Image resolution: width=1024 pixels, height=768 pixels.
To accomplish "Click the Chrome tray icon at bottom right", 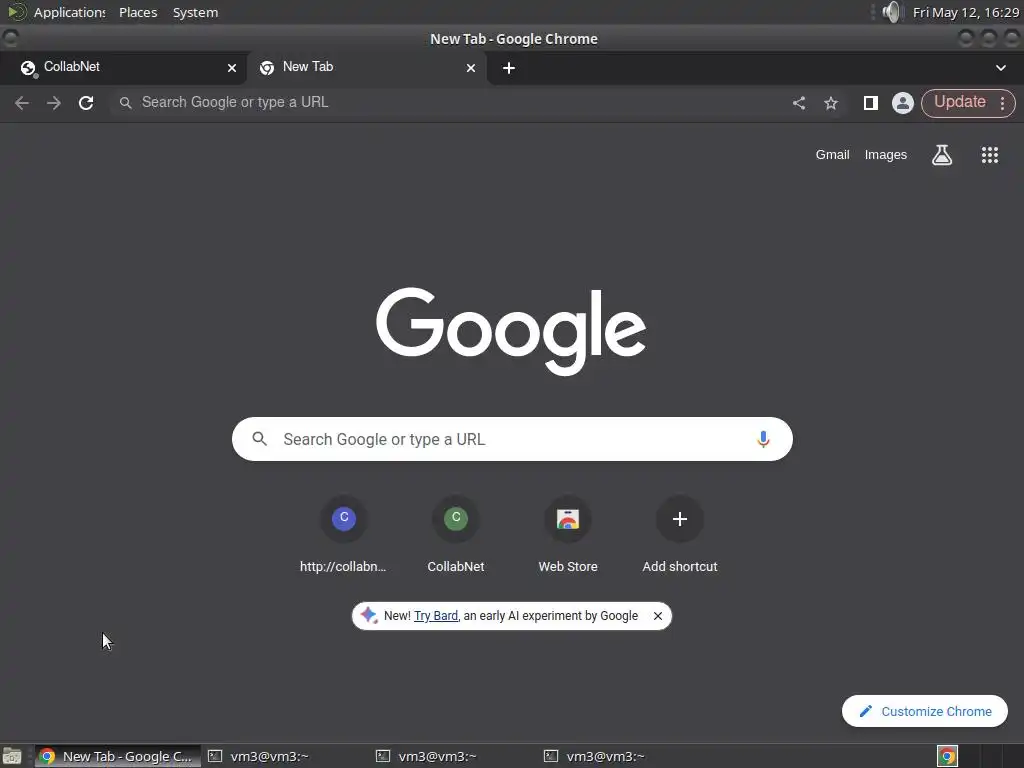I will click(947, 756).
